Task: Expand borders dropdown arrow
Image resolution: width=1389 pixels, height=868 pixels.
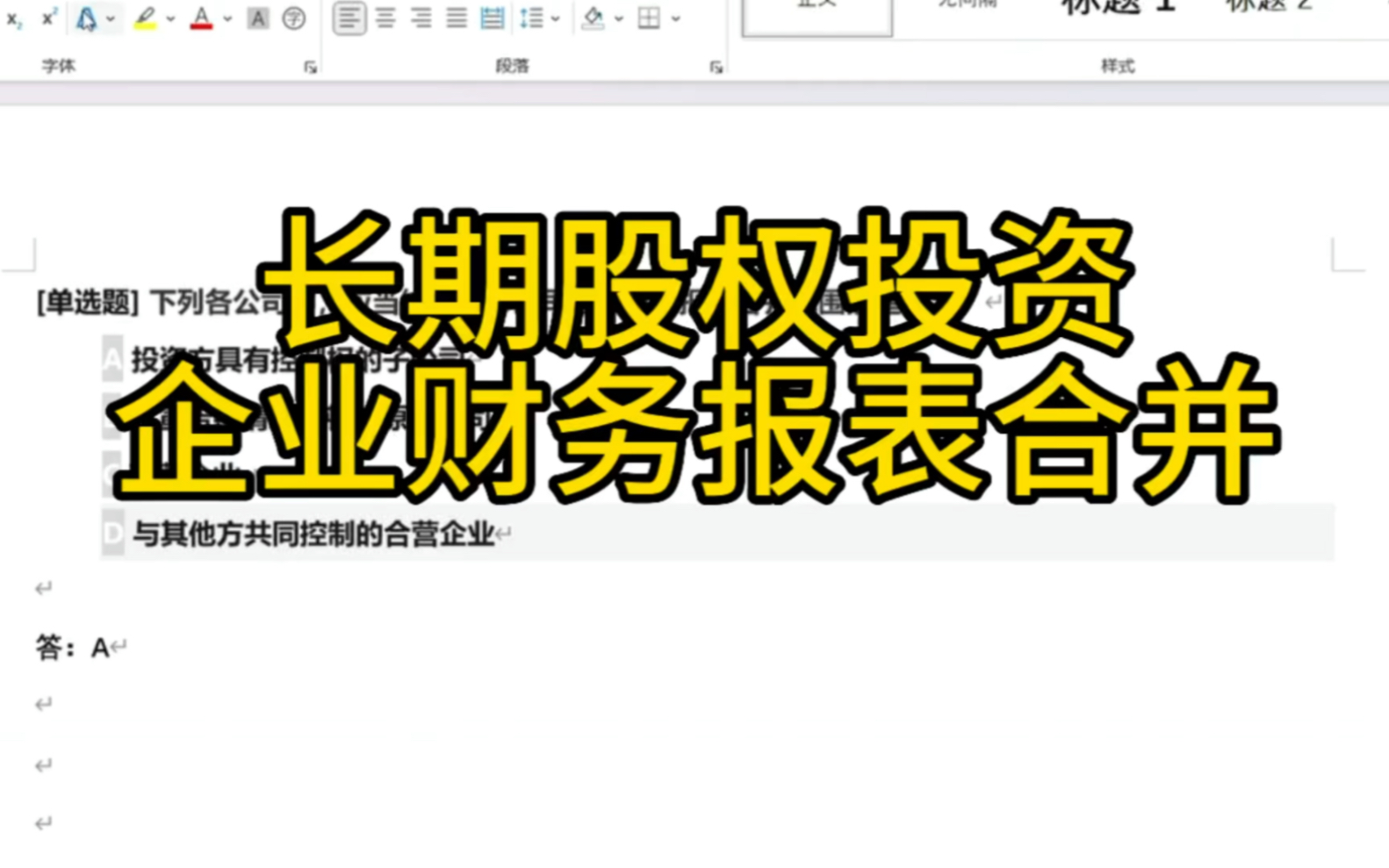Action: point(675,18)
